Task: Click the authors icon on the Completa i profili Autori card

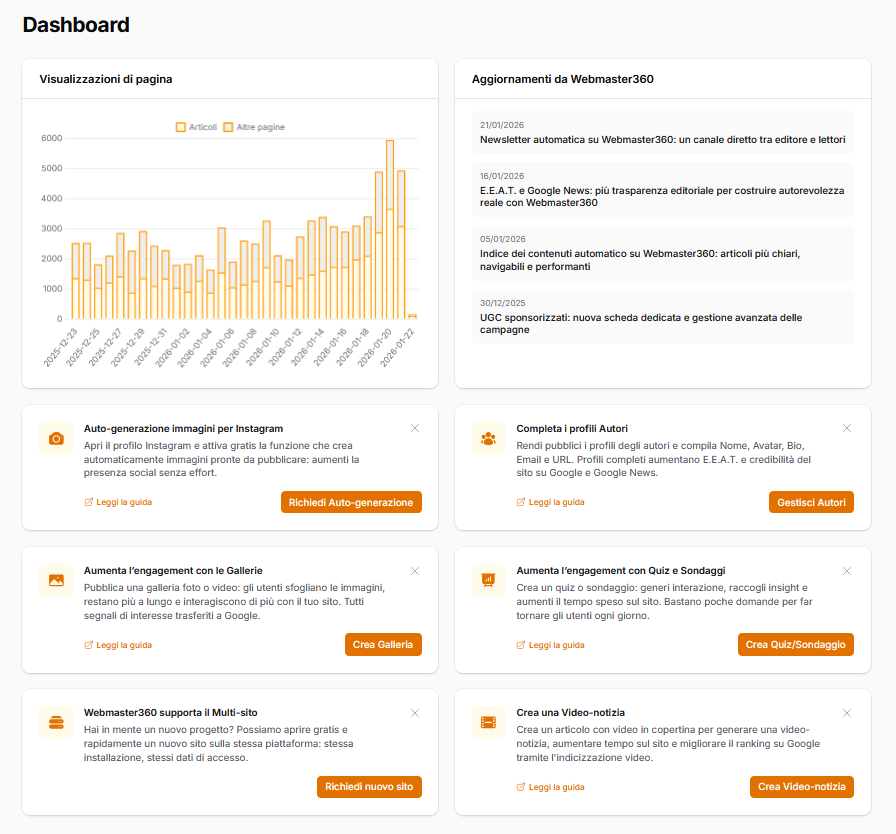Action: [487, 438]
